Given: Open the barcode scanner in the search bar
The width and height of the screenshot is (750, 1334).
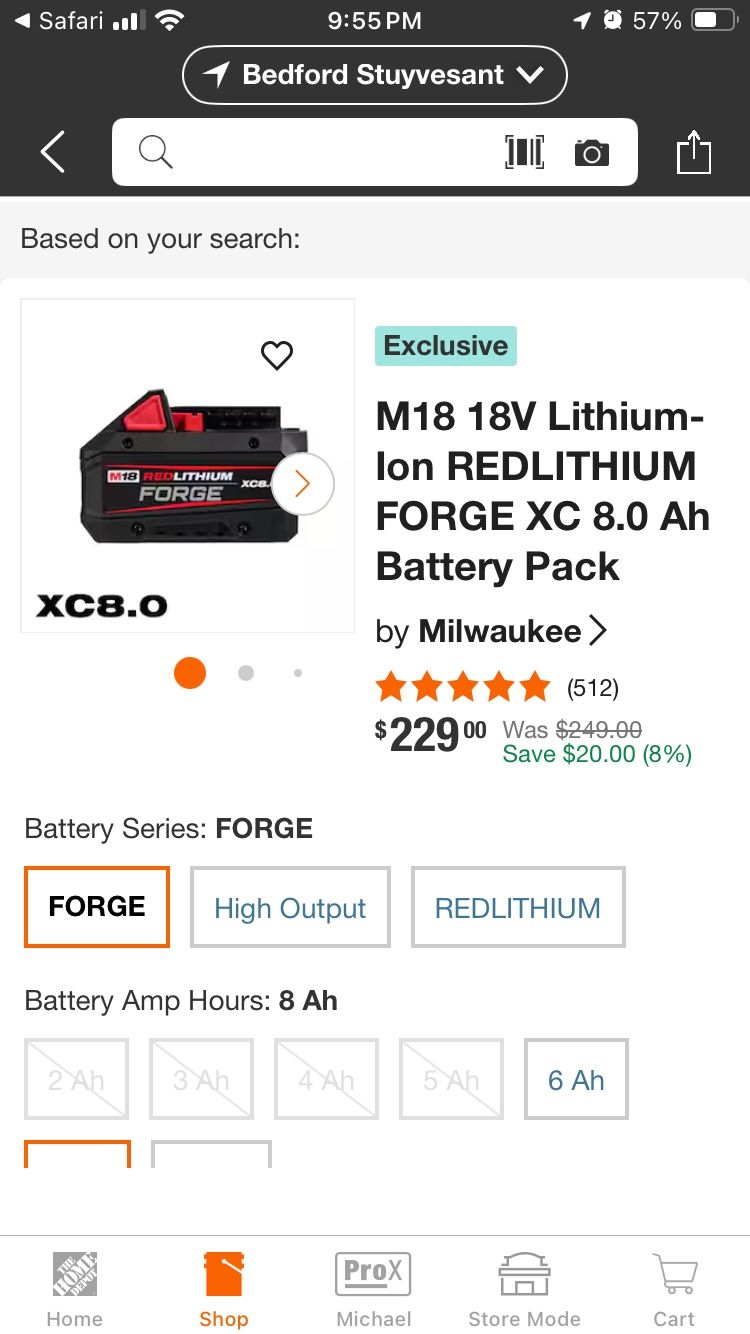Looking at the screenshot, I should tap(524, 152).
